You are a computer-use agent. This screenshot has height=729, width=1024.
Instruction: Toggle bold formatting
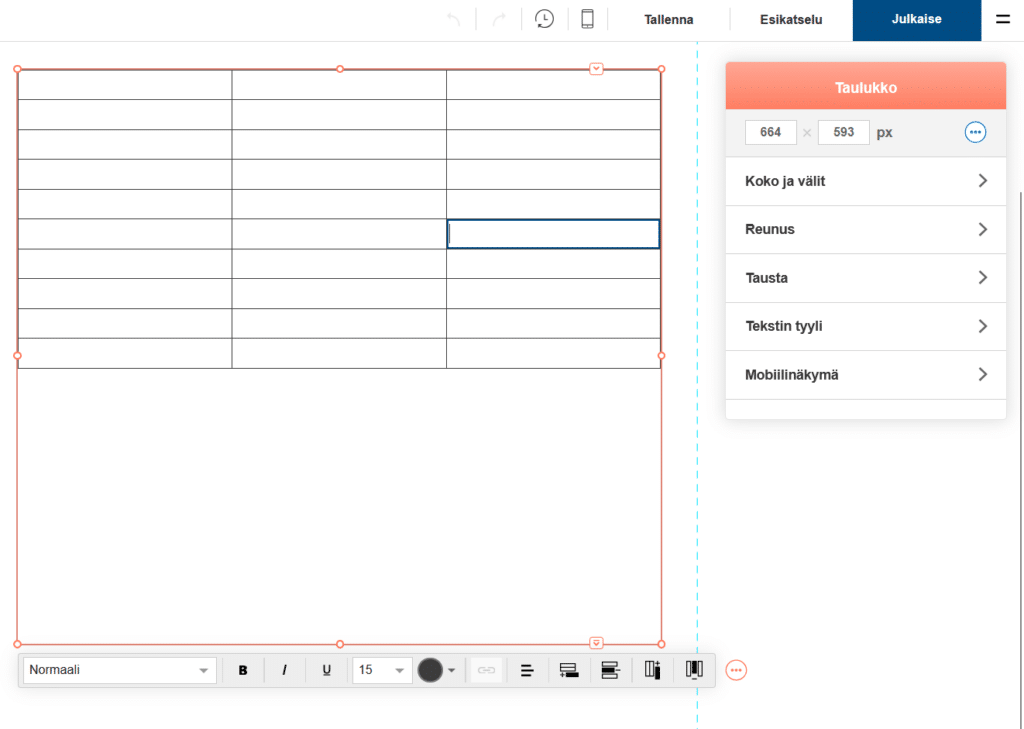pyautogui.click(x=243, y=670)
